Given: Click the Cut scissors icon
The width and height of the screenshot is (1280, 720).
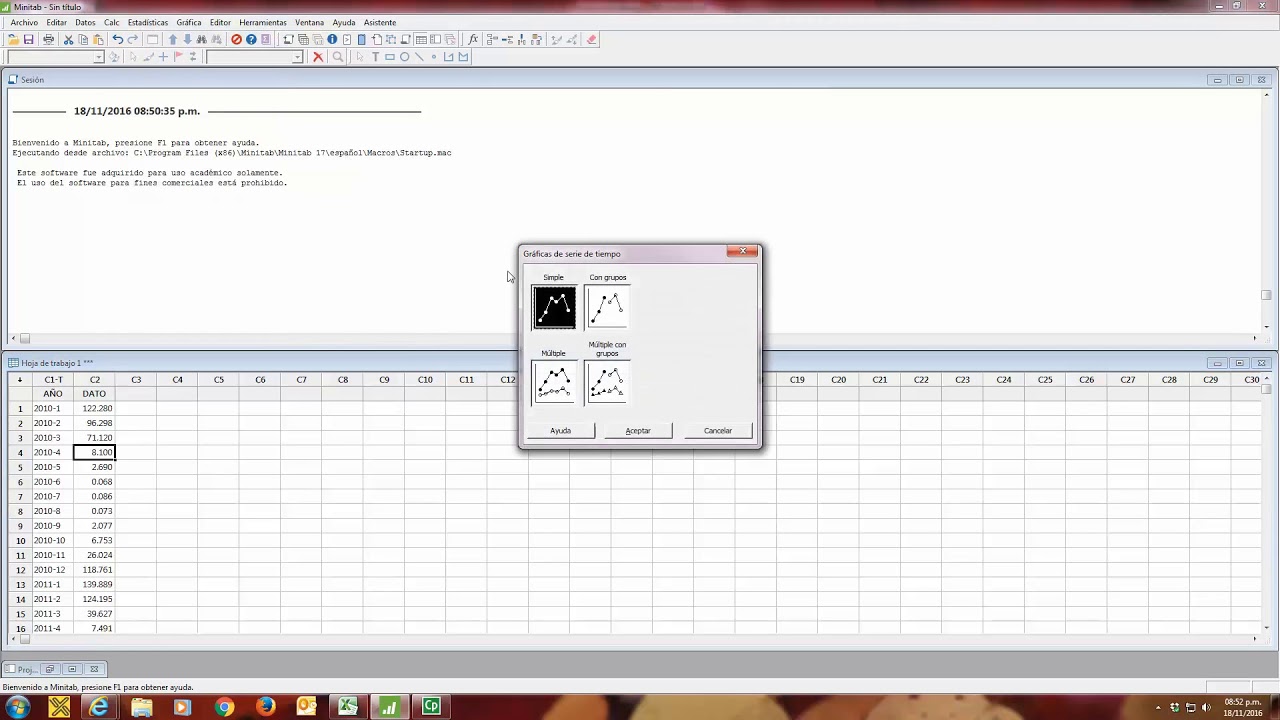Looking at the screenshot, I should pos(68,40).
